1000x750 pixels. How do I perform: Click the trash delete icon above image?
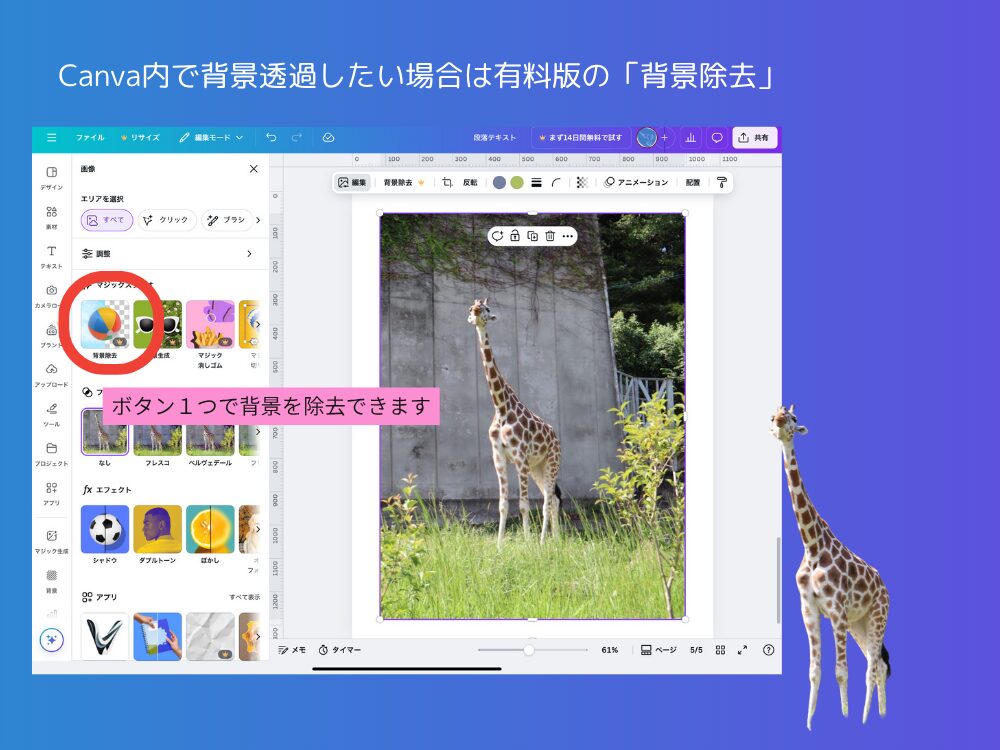click(550, 236)
